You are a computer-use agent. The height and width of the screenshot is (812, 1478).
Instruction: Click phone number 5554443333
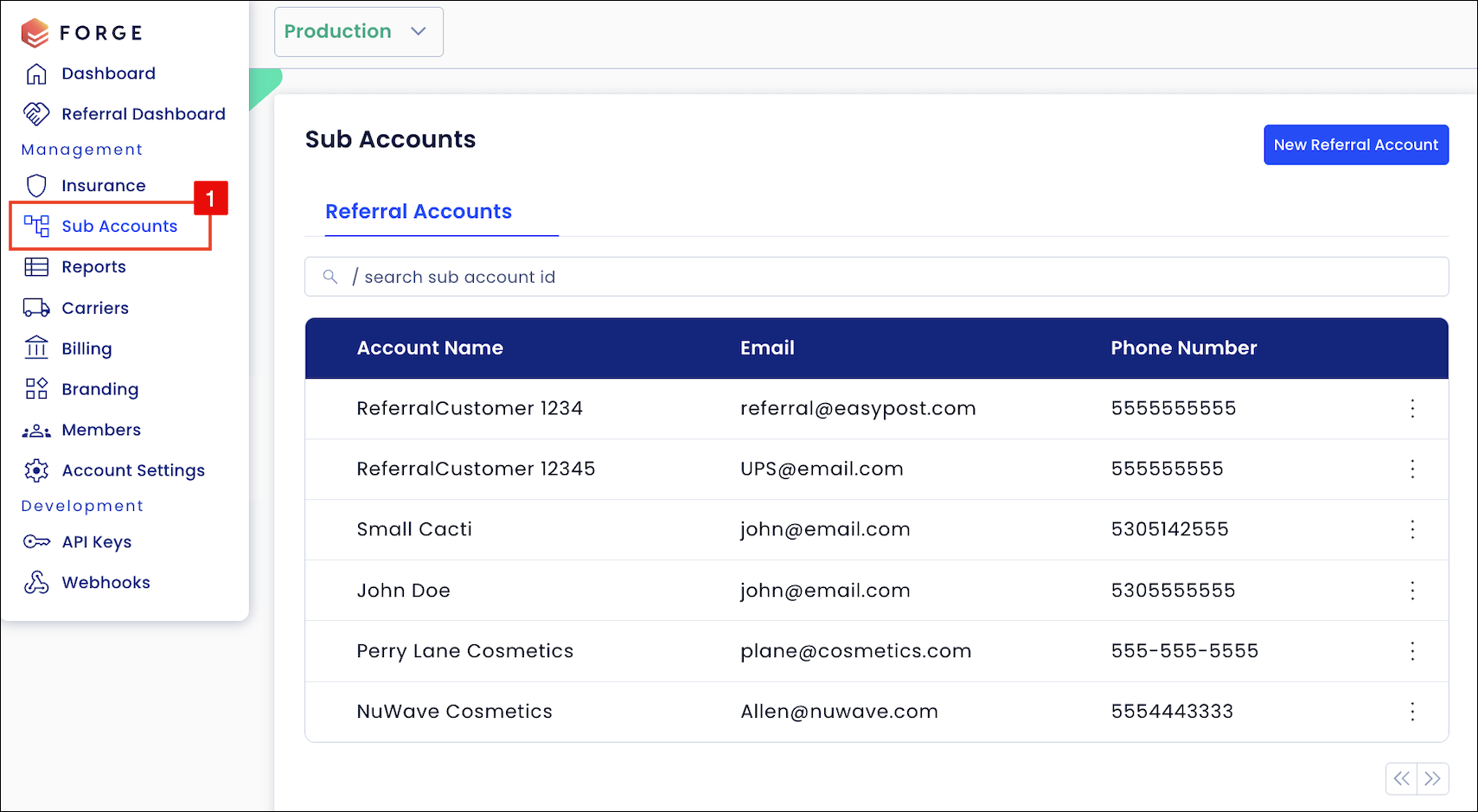(x=1172, y=712)
